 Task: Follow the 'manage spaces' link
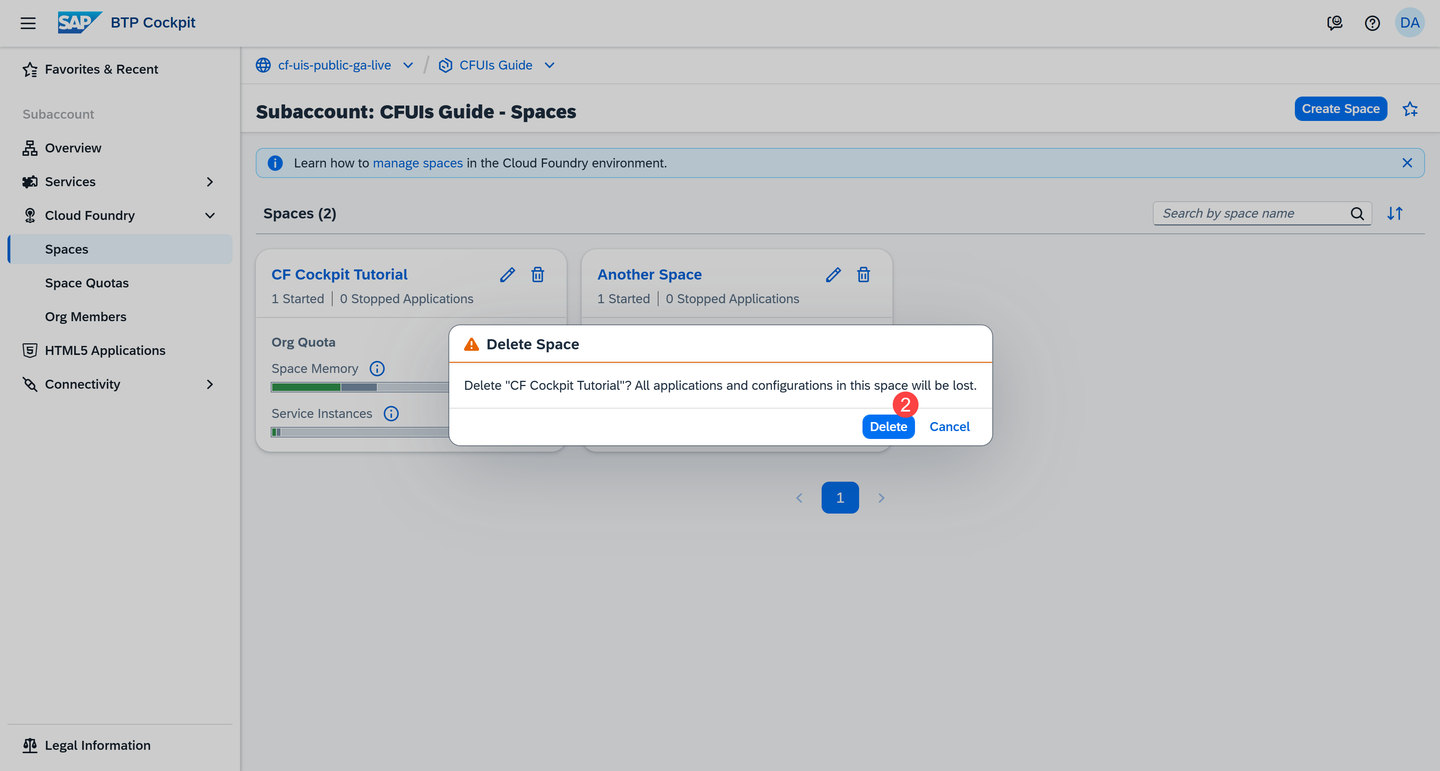(418, 163)
